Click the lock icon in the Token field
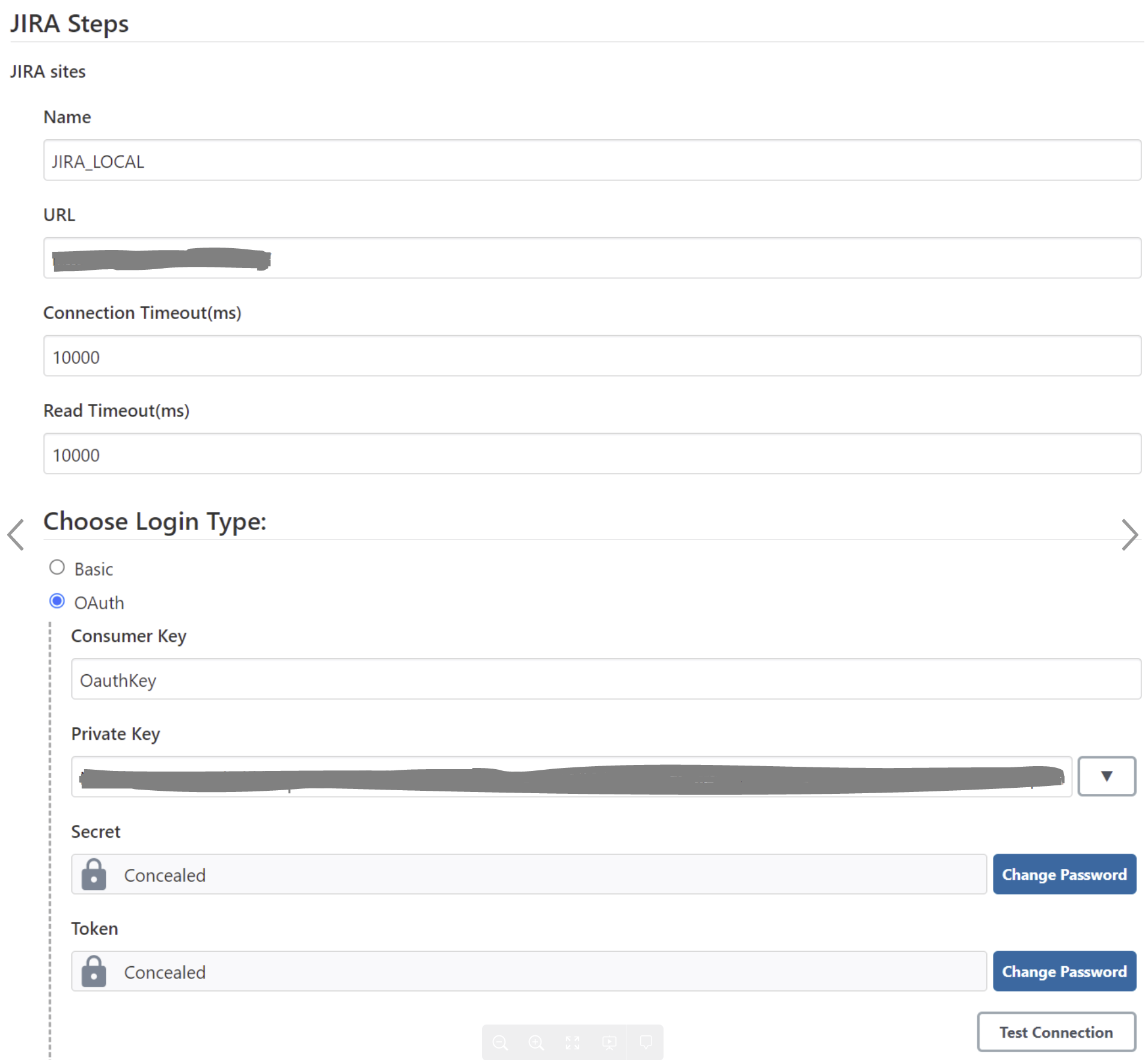1148x1060 pixels. click(x=94, y=971)
